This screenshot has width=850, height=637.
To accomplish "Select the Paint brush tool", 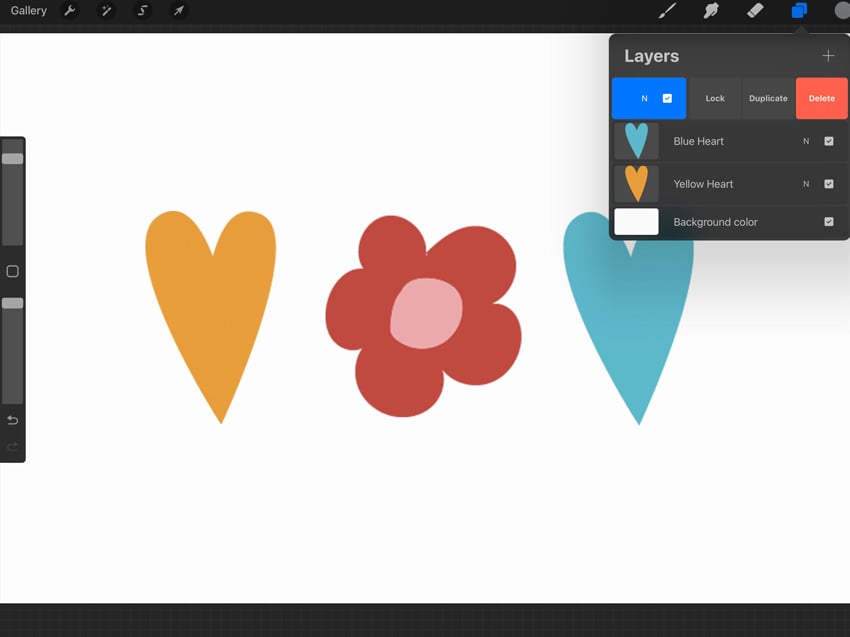I will (x=666, y=11).
